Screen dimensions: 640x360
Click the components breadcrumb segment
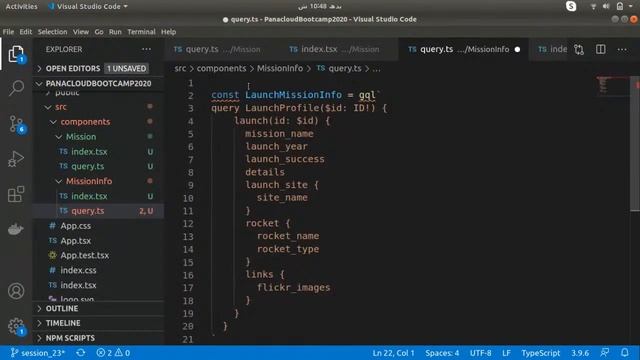coord(222,69)
